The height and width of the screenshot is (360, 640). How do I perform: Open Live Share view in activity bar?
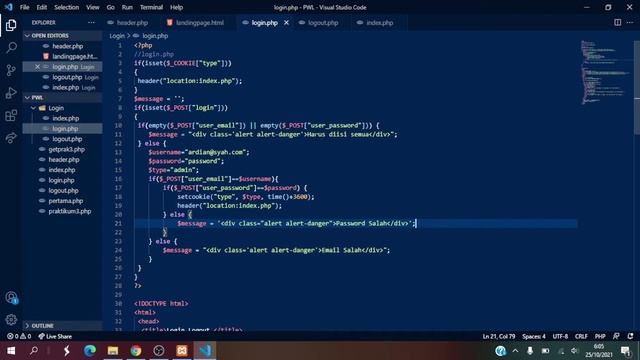click(x=11, y=138)
